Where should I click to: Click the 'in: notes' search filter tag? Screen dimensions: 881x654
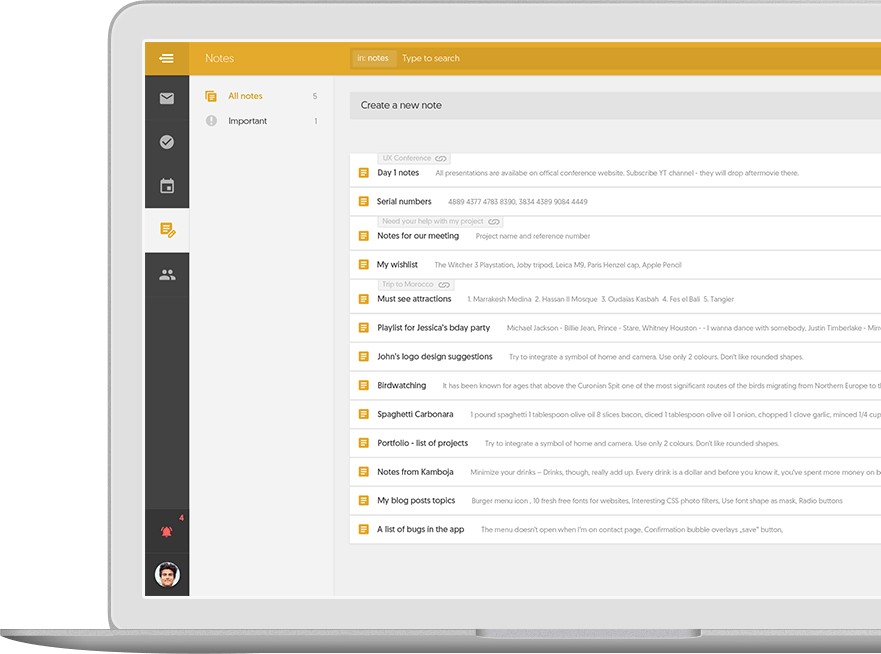click(x=373, y=58)
